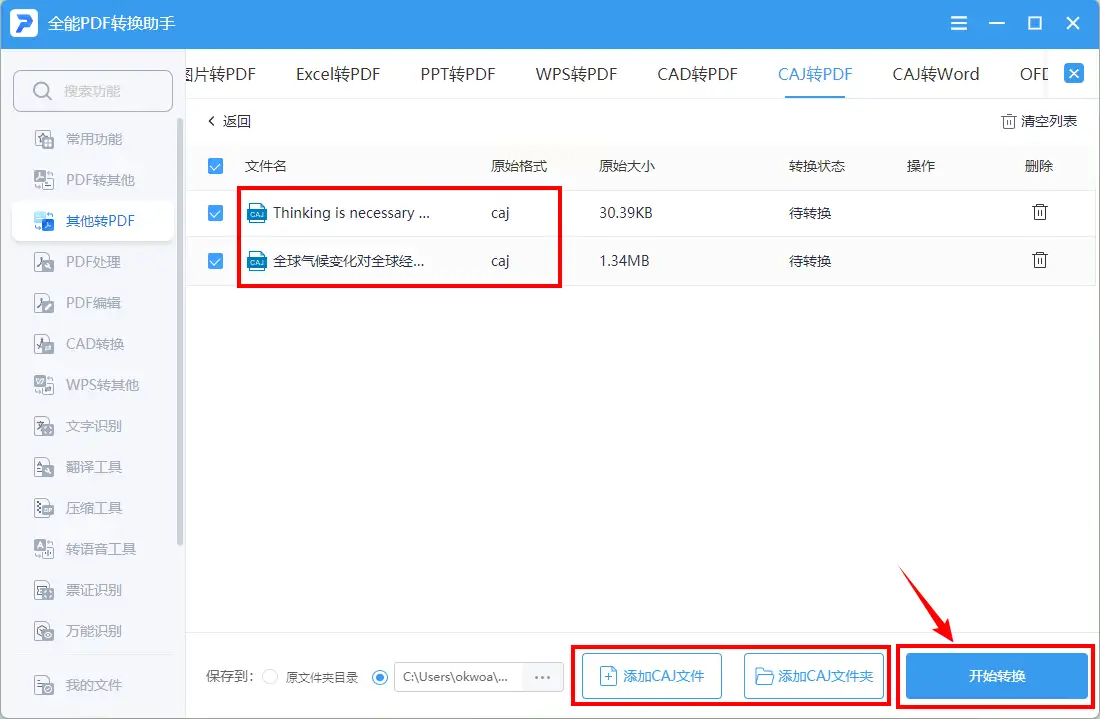Image resolution: width=1100 pixels, height=719 pixels.
Task: Browse save folder with the ellipsis button
Action: 542,678
